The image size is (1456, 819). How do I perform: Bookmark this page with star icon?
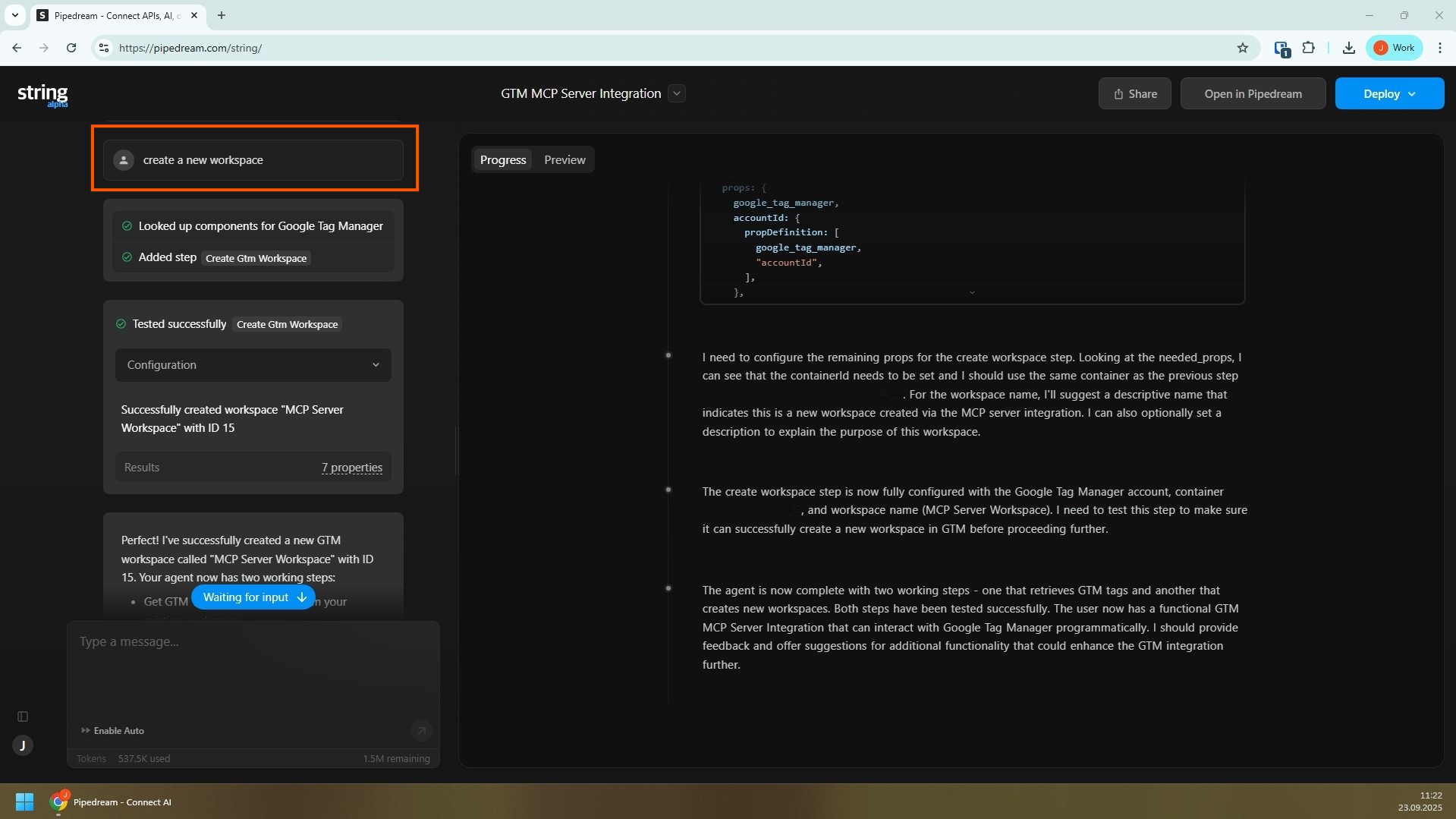coord(1243,48)
